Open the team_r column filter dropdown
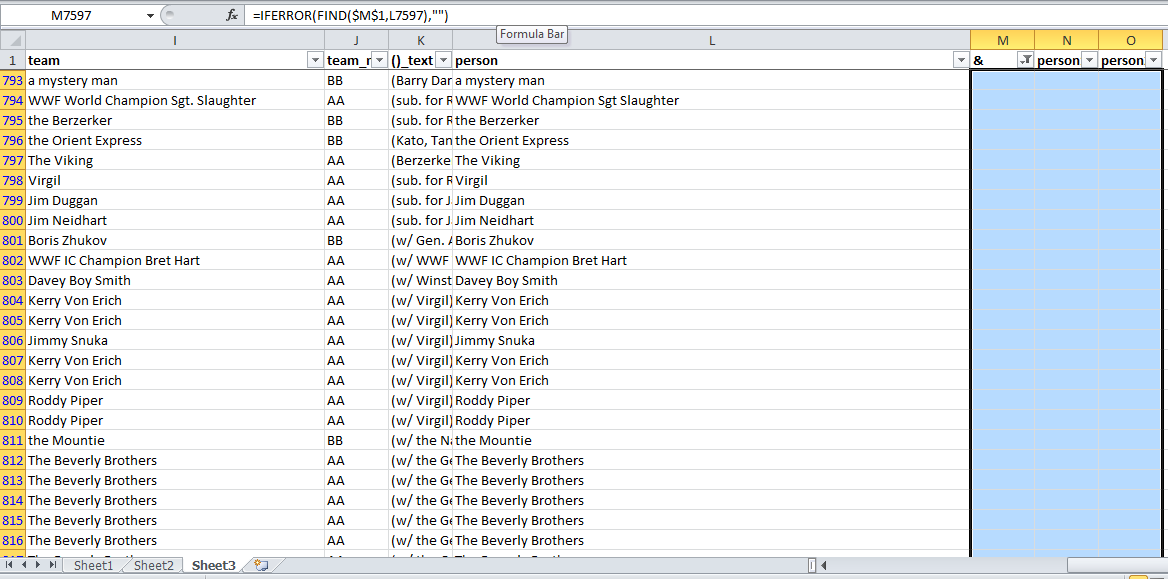 point(378,60)
